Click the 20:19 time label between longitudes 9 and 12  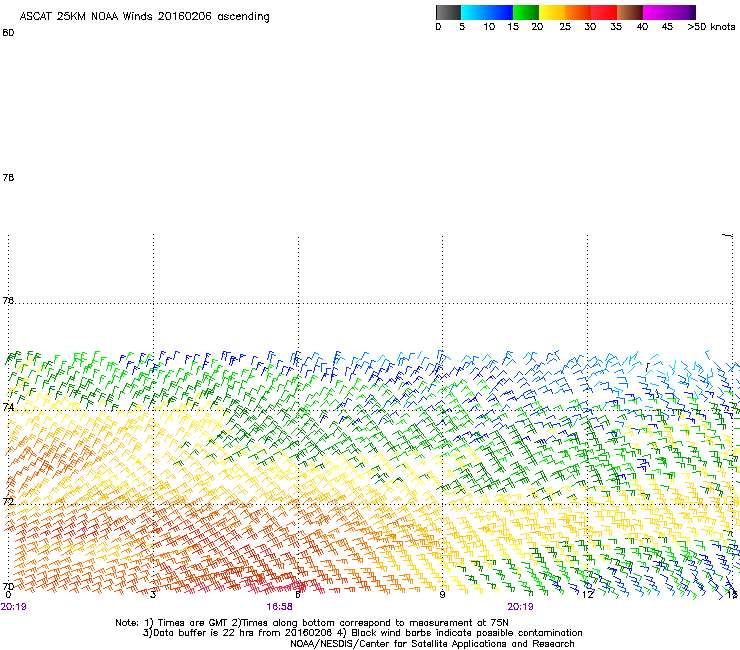(x=521, y=607)
